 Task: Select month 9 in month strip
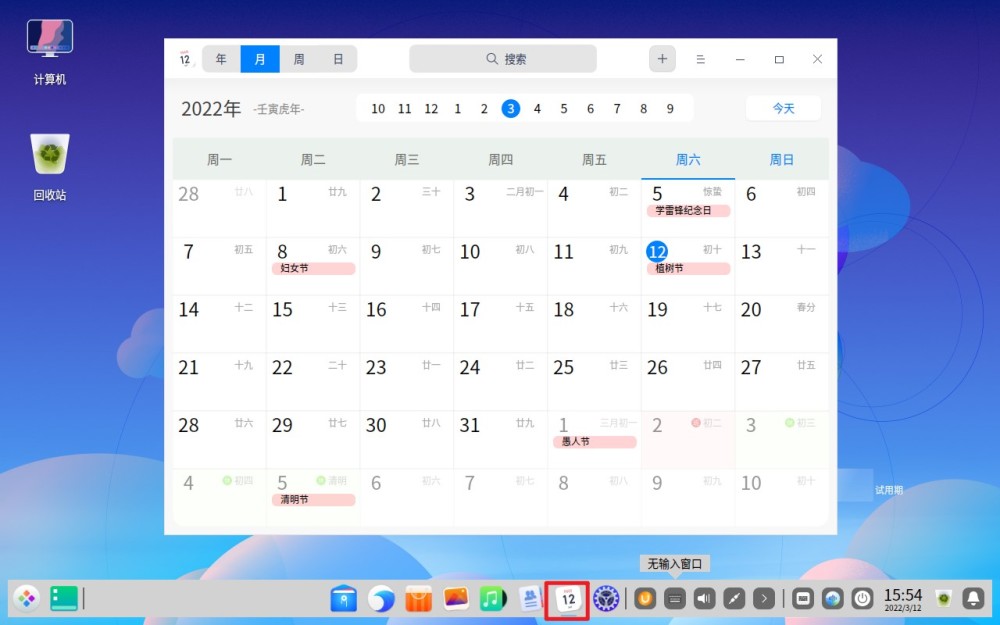pyautogui.click(x=670, y=109)
